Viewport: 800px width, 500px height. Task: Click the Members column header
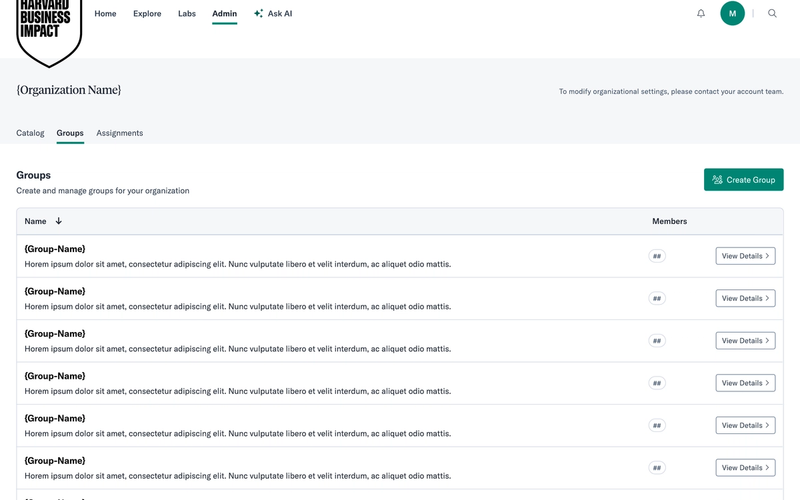pyautogui.click(x=669, y=221)
